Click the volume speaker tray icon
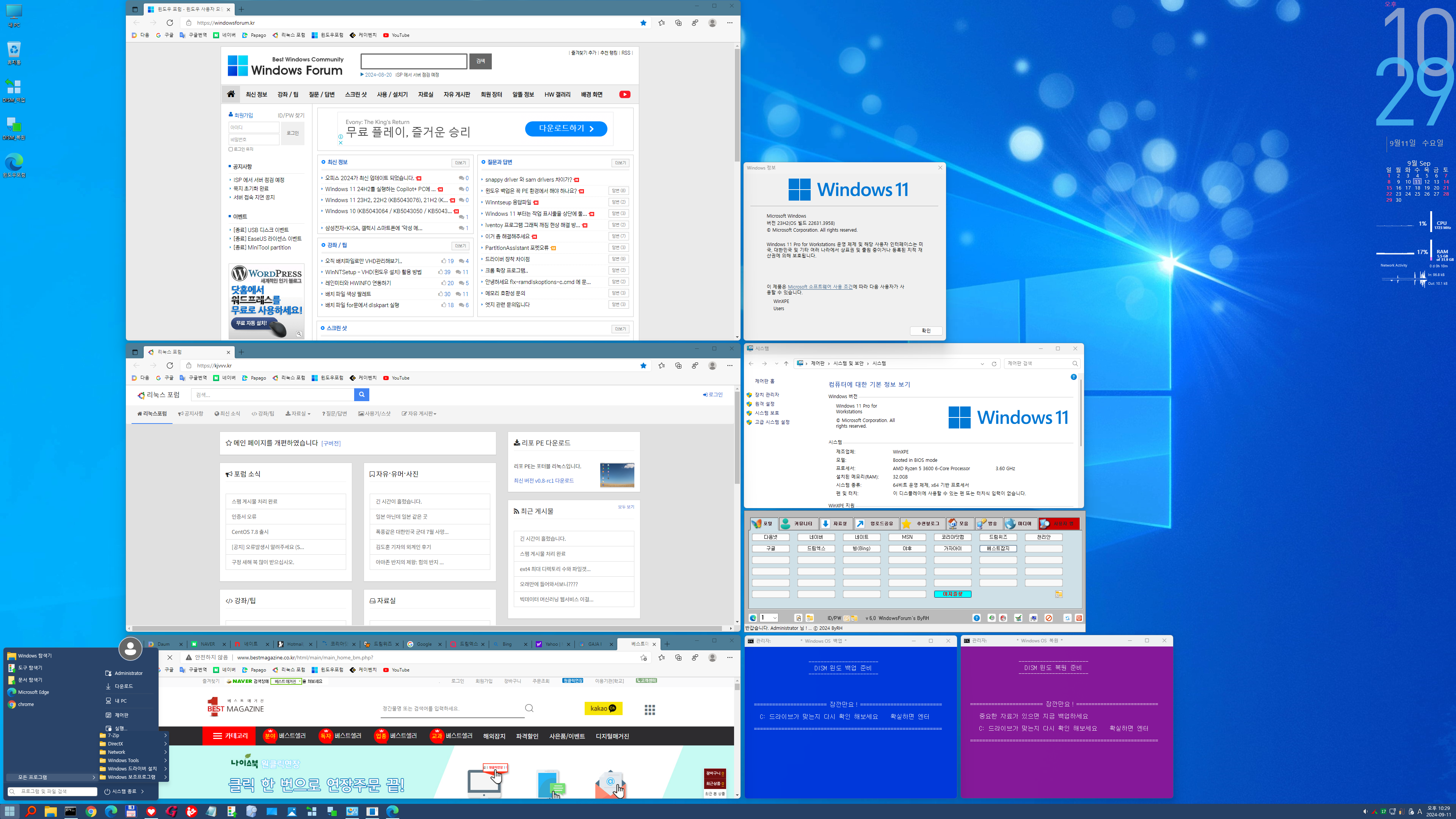 [x=1365, y=811]
